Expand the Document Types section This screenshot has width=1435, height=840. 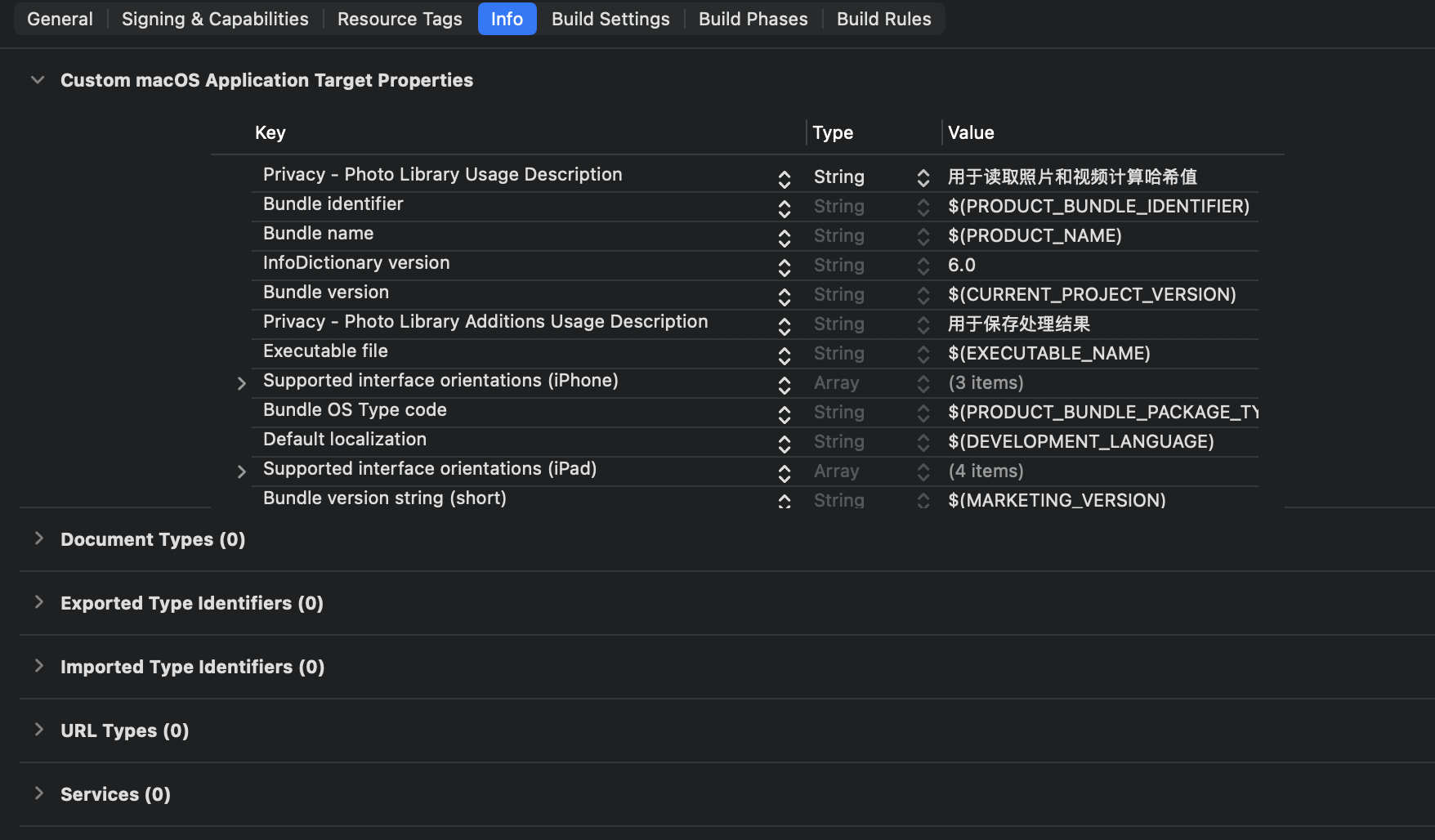(x=38, y=538)
